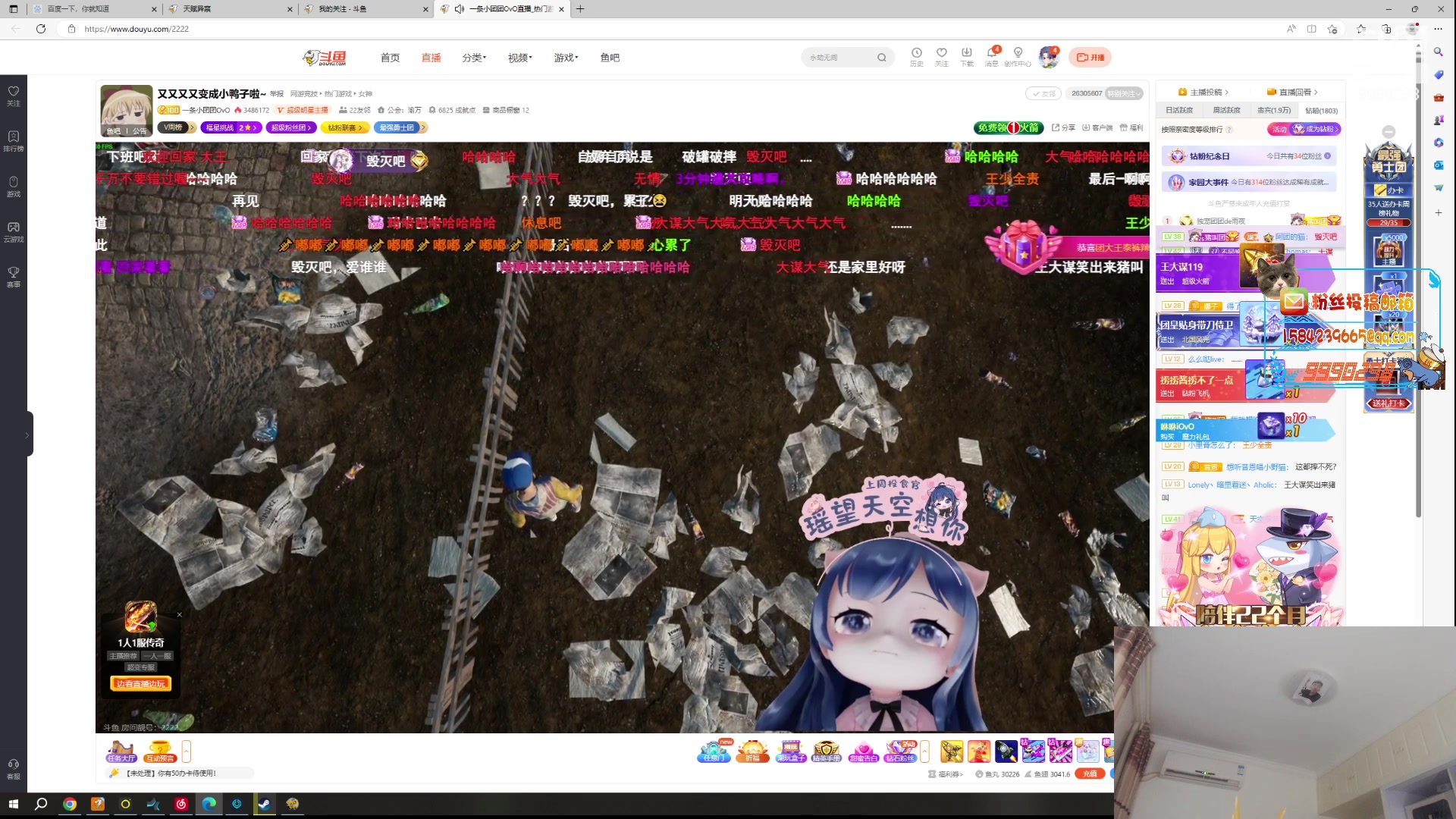Go to 鱼吧 in top navigation
Viewport: 1456px width, 819px height.
pos(610,58)
